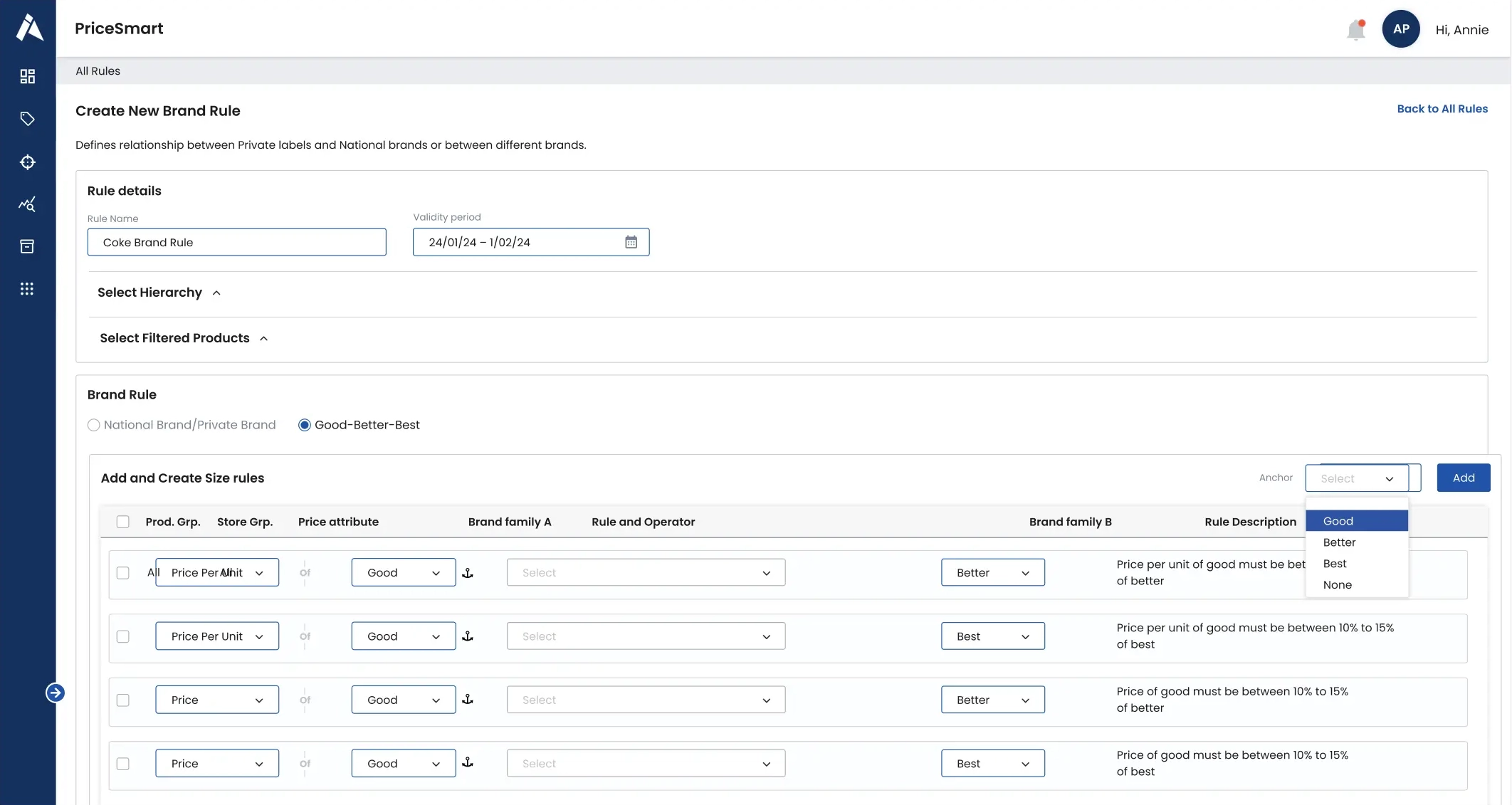The width and height of the screenshot is (1512, 805).
Task: Open Brand family B Best dropdown, second row
Action: (x=992, y=636)
